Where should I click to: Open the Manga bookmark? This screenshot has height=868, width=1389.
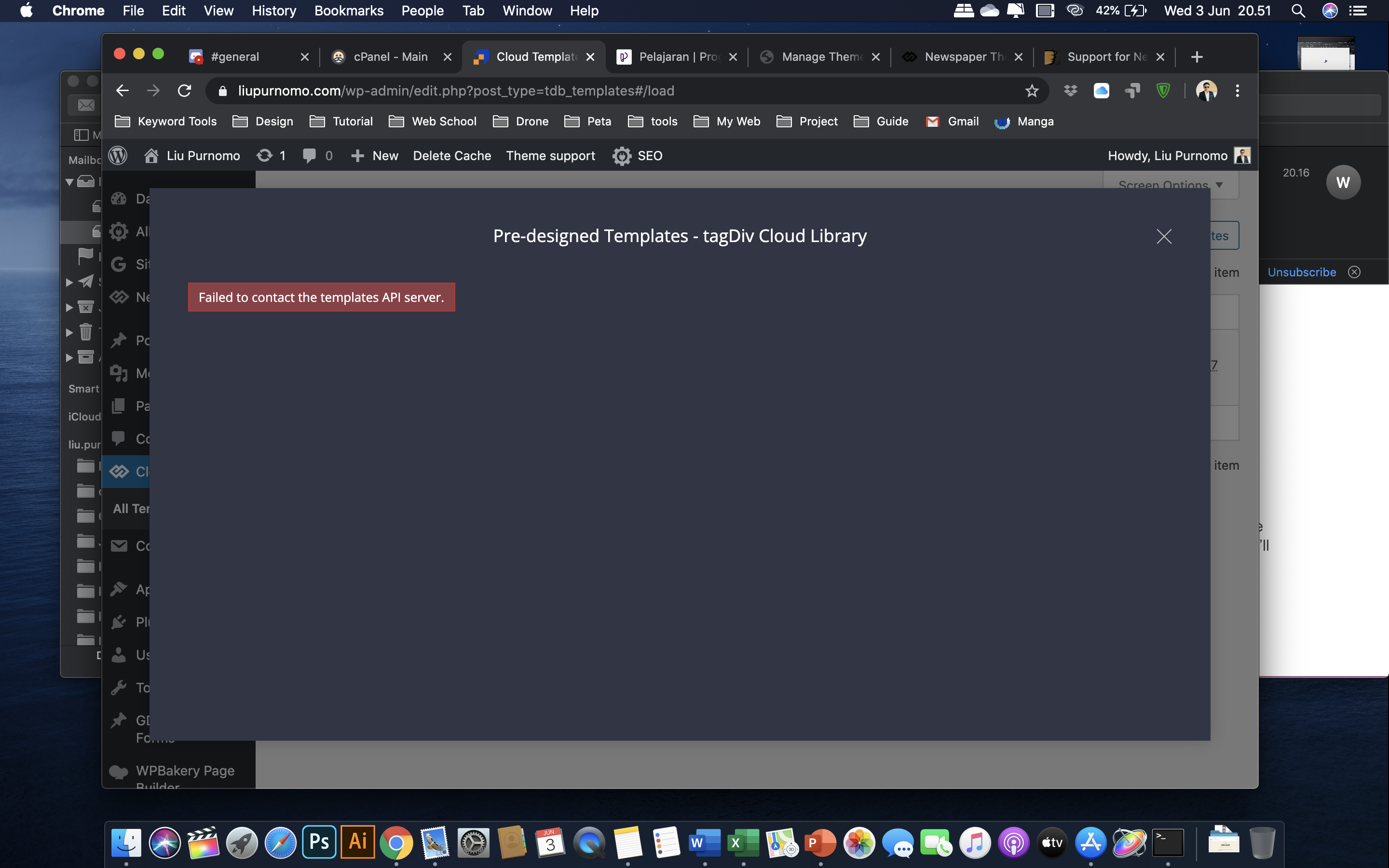1024,122
